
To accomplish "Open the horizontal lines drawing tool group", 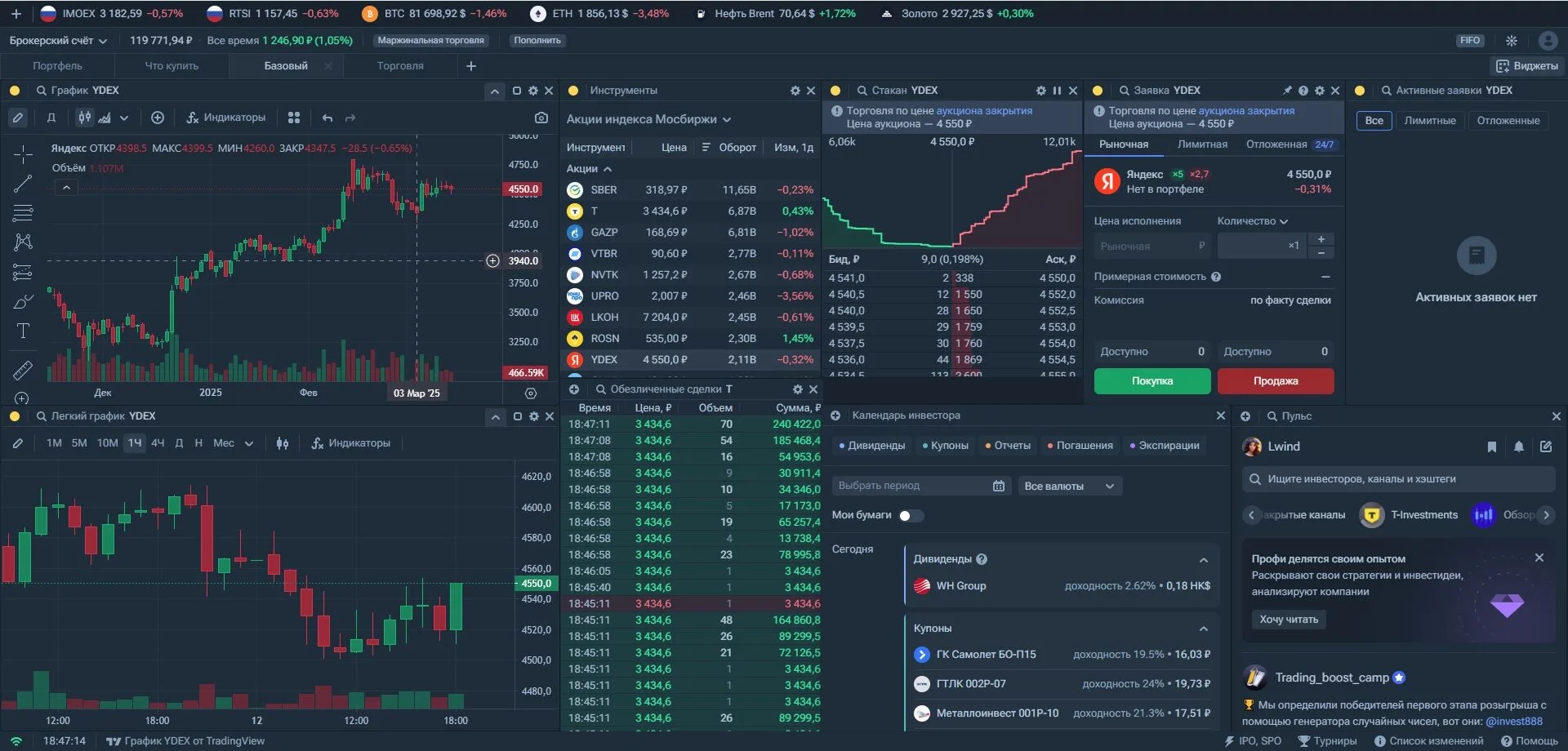I will click(x=23, y=213).
